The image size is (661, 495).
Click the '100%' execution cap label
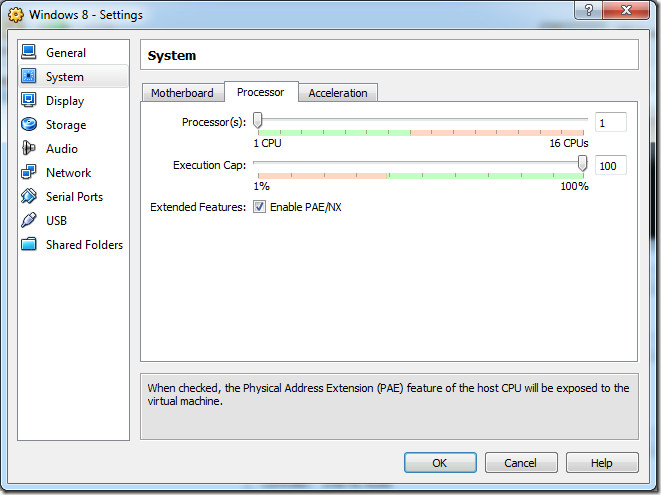click(574, 186)
